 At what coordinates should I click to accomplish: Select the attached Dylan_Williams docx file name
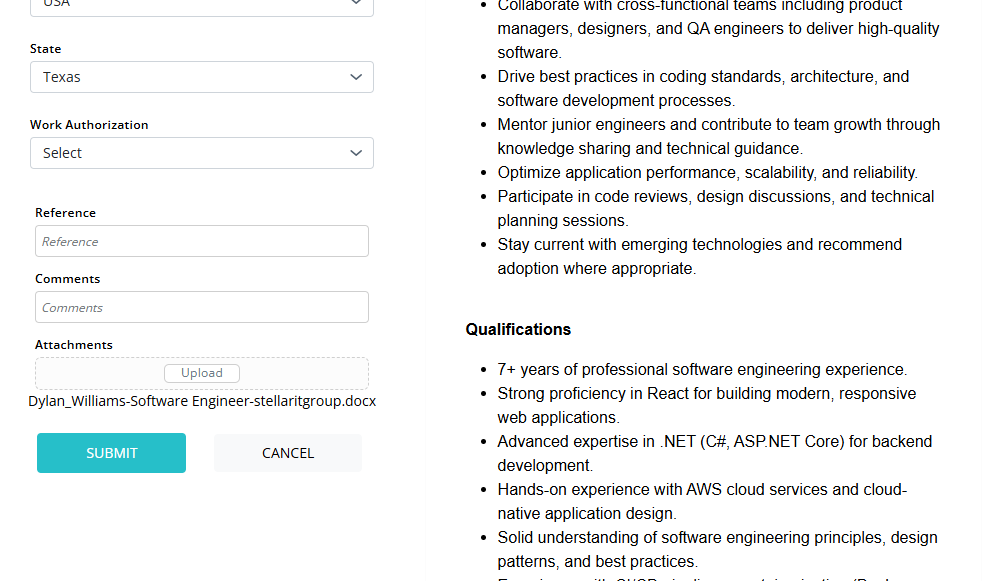pyautogui.click(x=202, y=401)
